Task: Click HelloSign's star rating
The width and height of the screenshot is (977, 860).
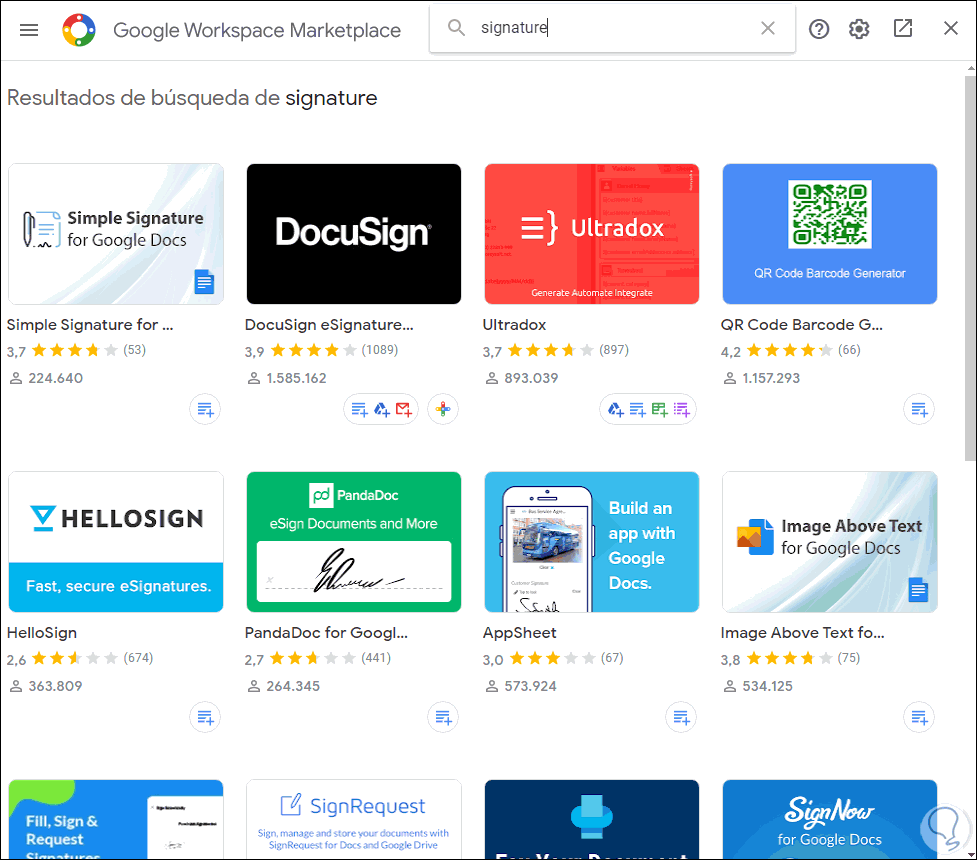Action: click(75, 658)
